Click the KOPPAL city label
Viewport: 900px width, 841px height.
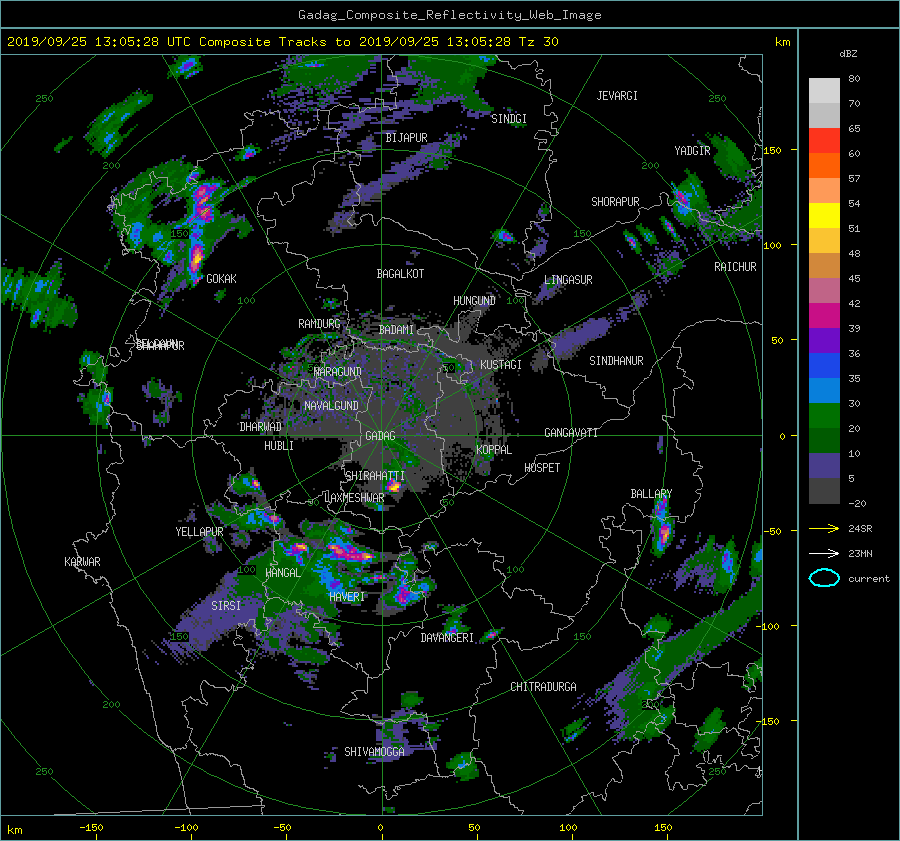pyautogui.click(x=494, y=450)
